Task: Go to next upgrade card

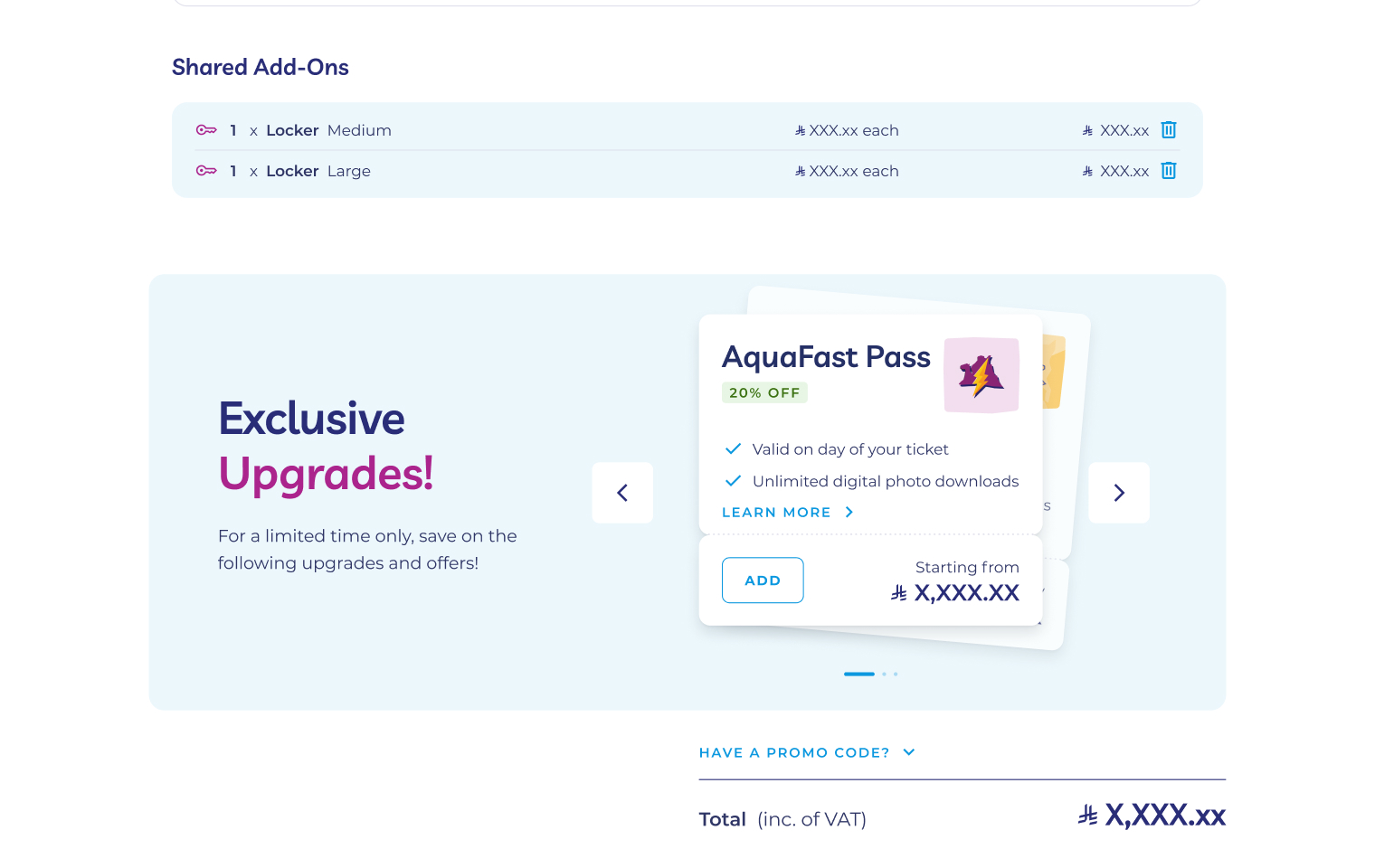Action: [x=1119, y=493]
